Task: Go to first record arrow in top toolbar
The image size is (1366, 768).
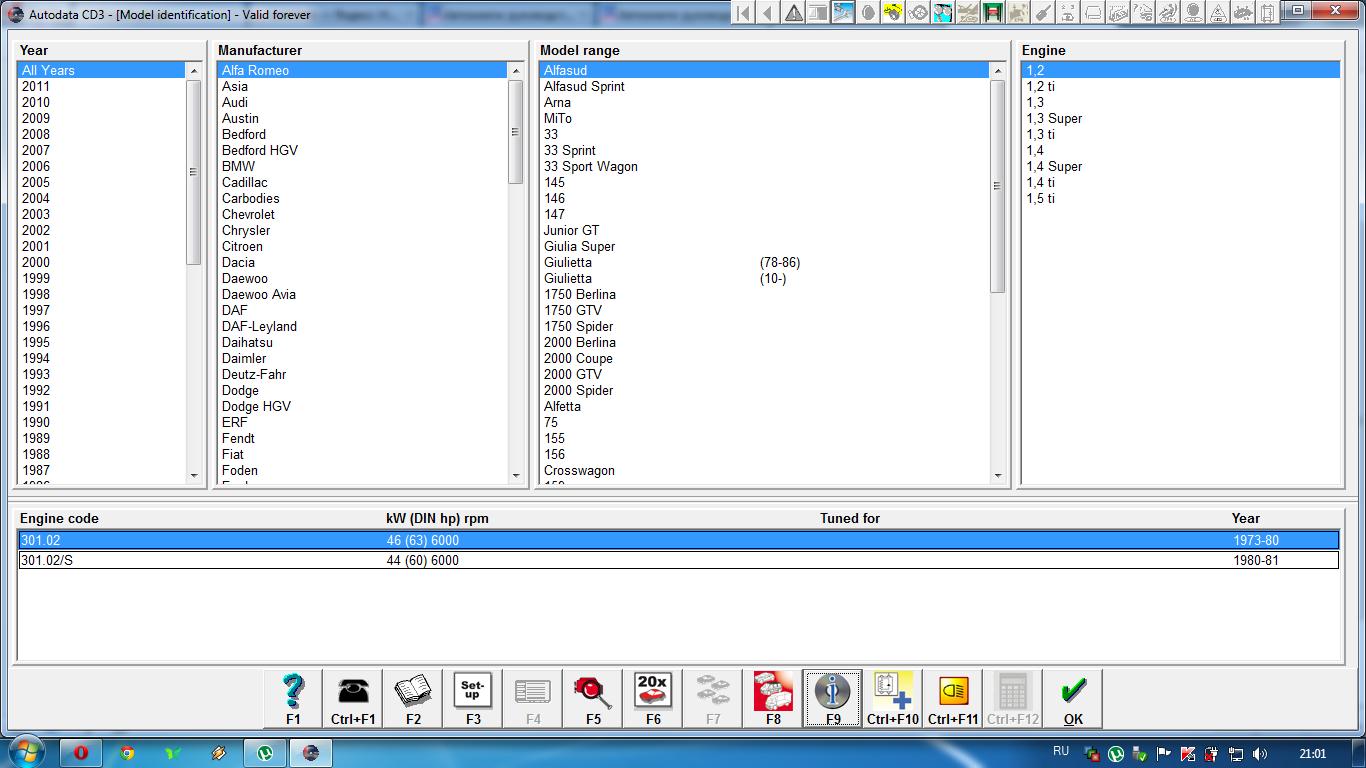Action: click(x=743, y=13)
